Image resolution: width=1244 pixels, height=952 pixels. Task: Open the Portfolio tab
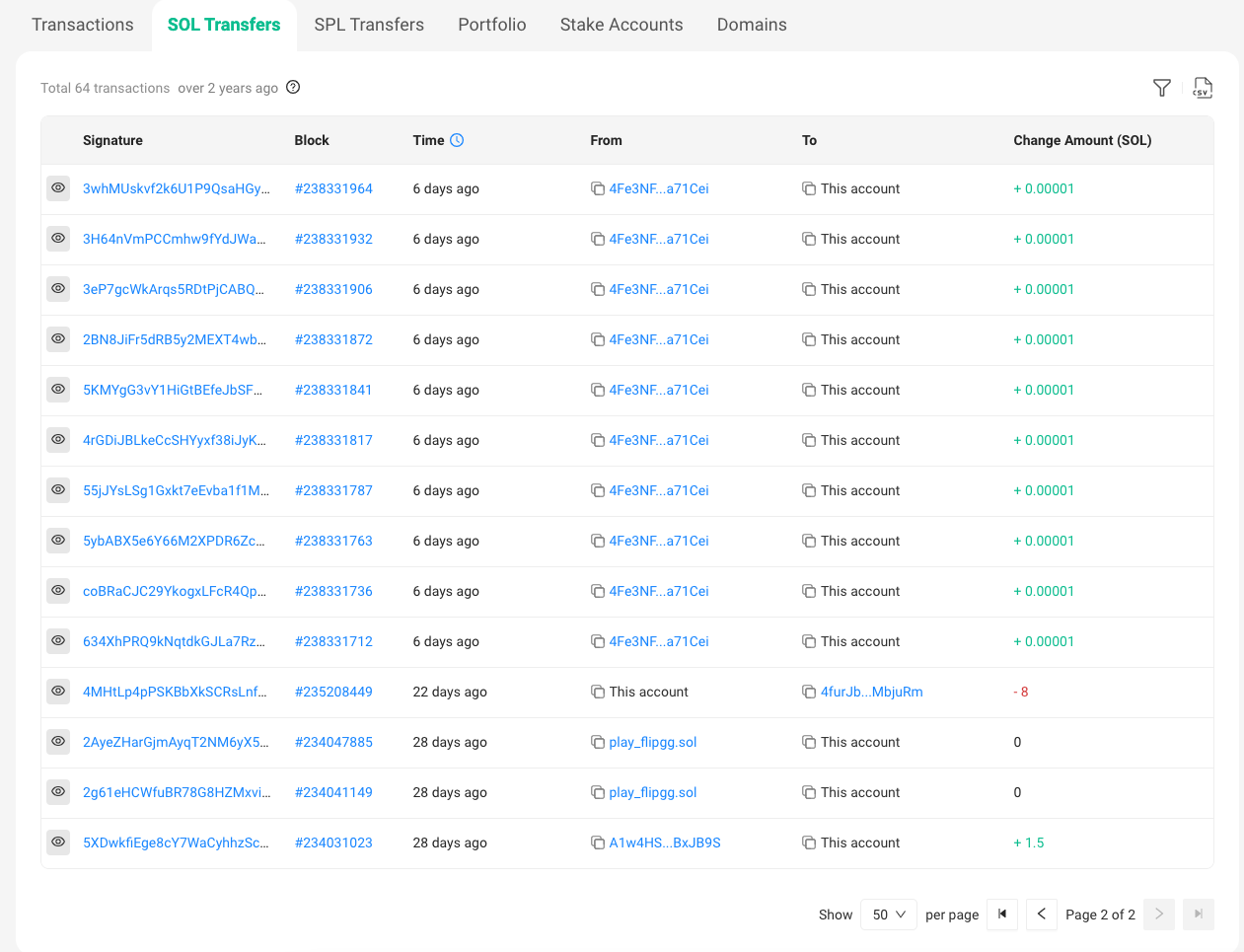point(492,25)
